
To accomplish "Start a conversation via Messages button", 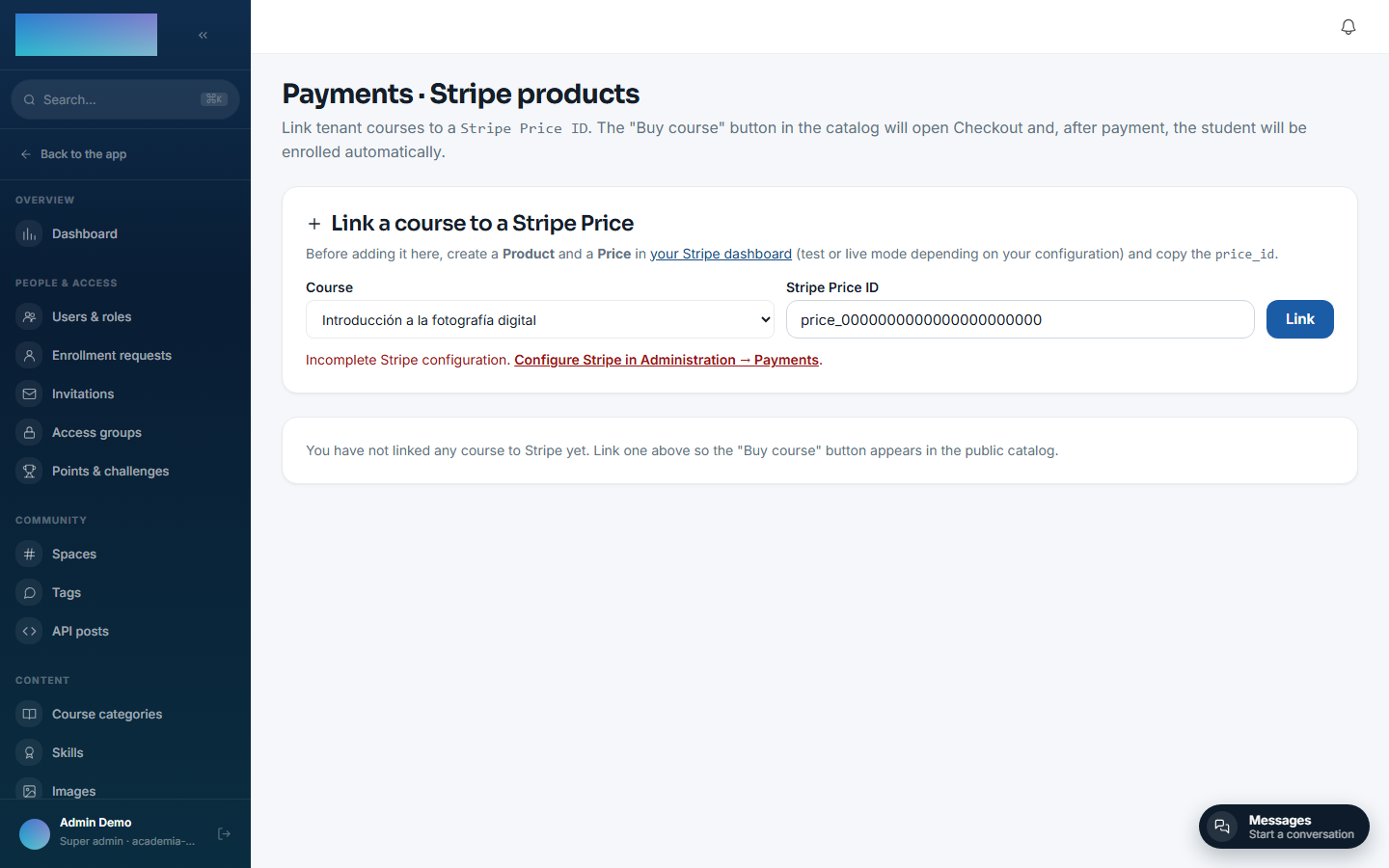I will tap(1284, 827).
